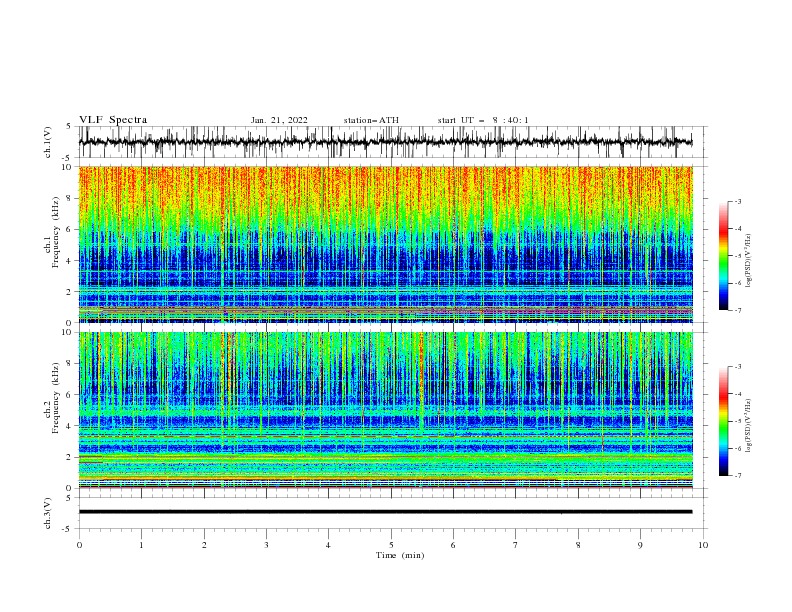
Task: Click the "5" tick on ch.1(V) axis
Action: coord(69,127)
